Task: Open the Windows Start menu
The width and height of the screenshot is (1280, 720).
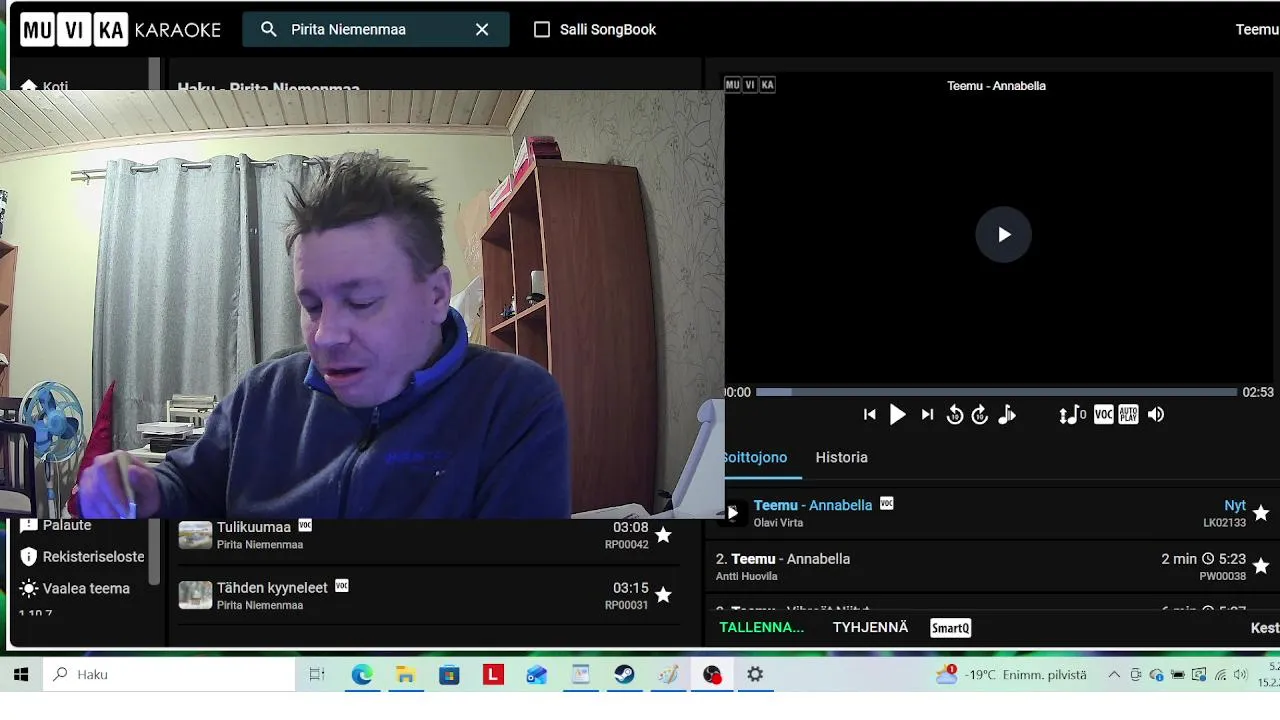Action: 21,675
